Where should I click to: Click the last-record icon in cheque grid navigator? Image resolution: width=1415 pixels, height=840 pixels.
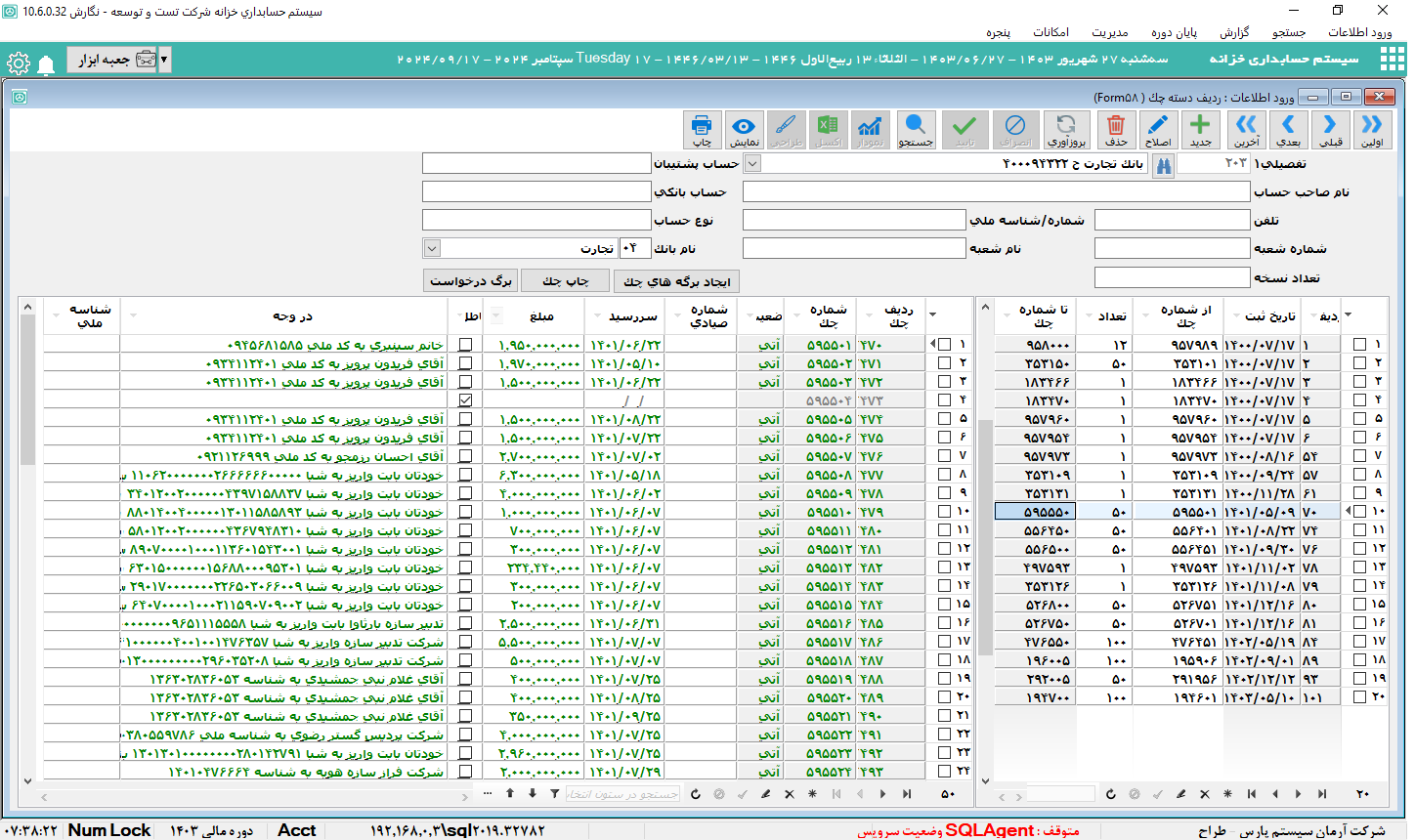click(x=907, y=794)
